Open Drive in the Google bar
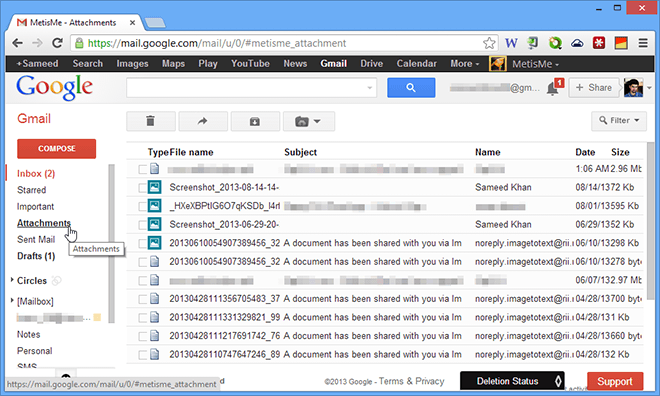The height and width of the screenshot is (396, 660). [371, 64]
